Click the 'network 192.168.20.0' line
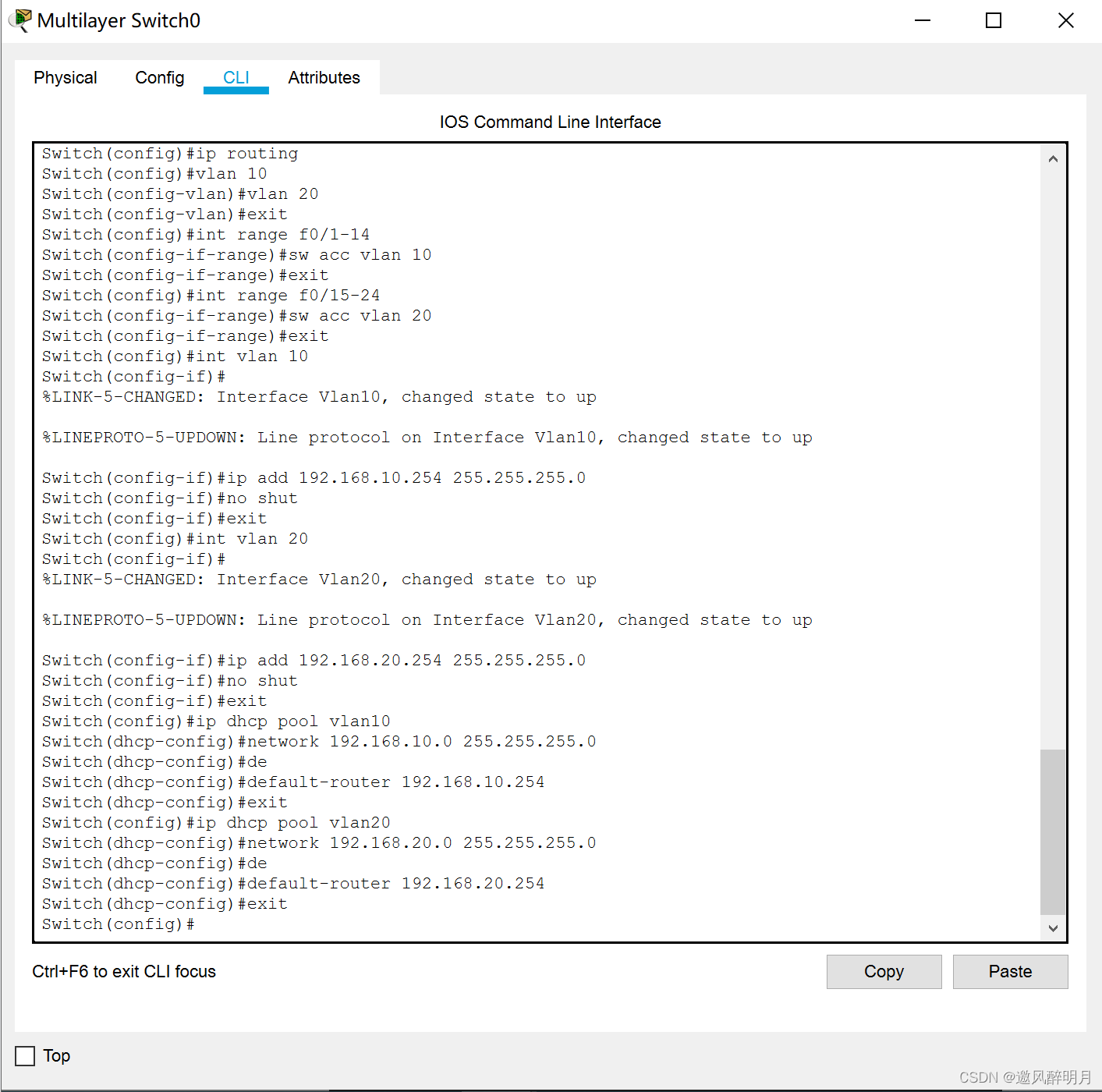Viewport: 1102px width, 1092px height. [x=319, y=843]
